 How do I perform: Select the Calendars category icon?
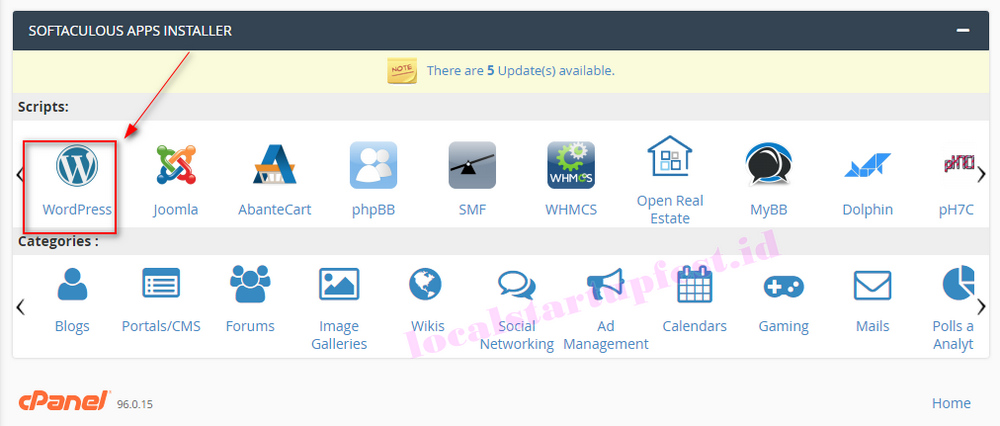click(x=695, y=284)
